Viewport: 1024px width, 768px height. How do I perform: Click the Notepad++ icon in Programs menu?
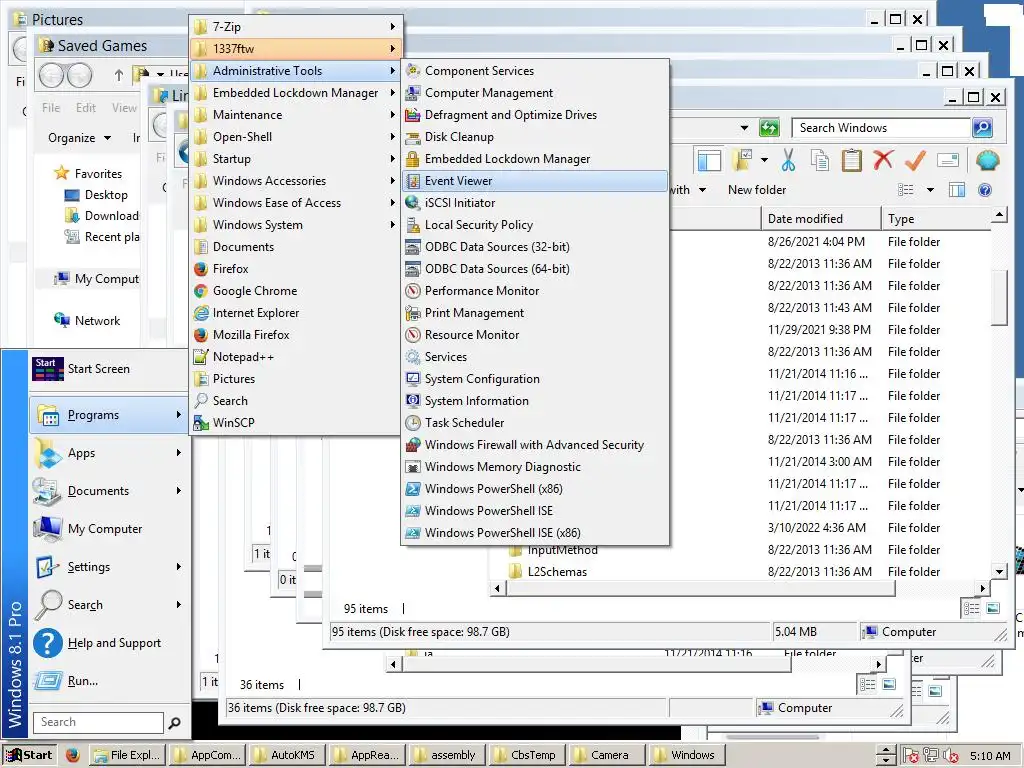pos(201,357)
